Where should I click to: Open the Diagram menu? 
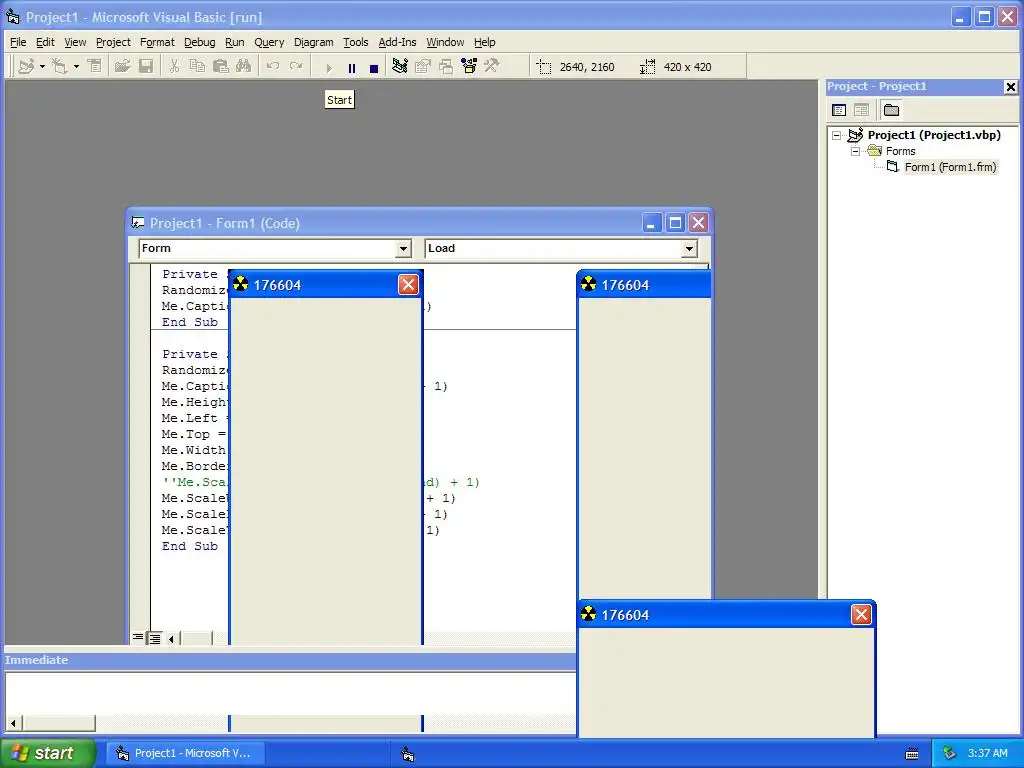313,42
